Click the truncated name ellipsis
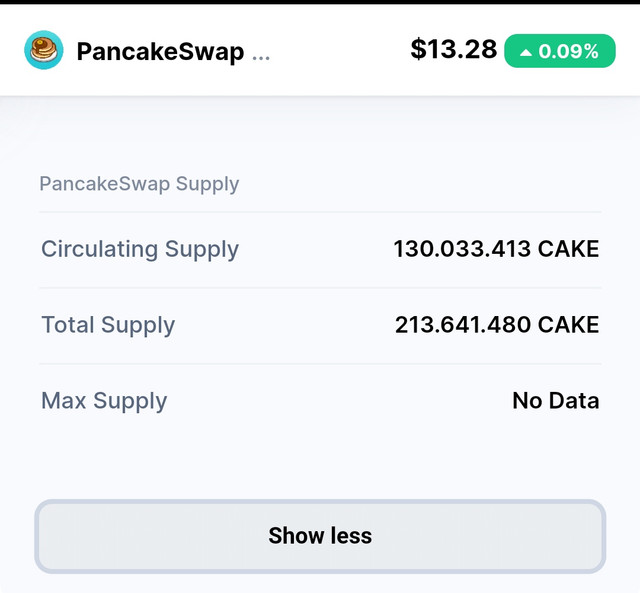Viewport: 640px width, 593px height. click(x=261, y=58)
